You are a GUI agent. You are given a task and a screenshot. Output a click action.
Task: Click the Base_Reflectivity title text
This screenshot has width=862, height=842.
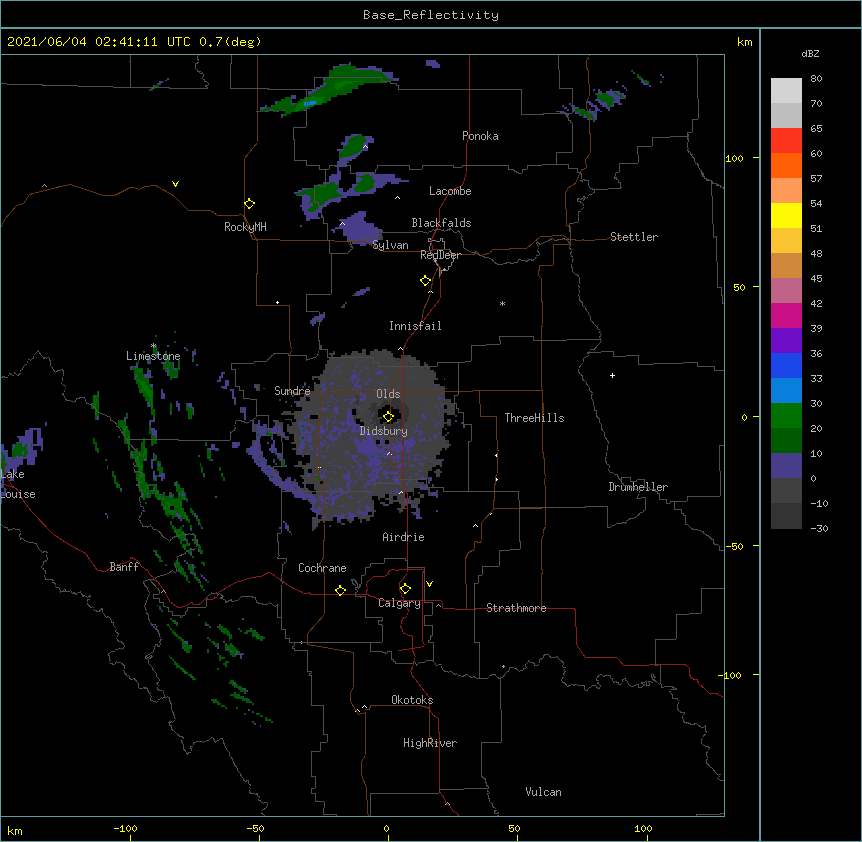point(431,15)
